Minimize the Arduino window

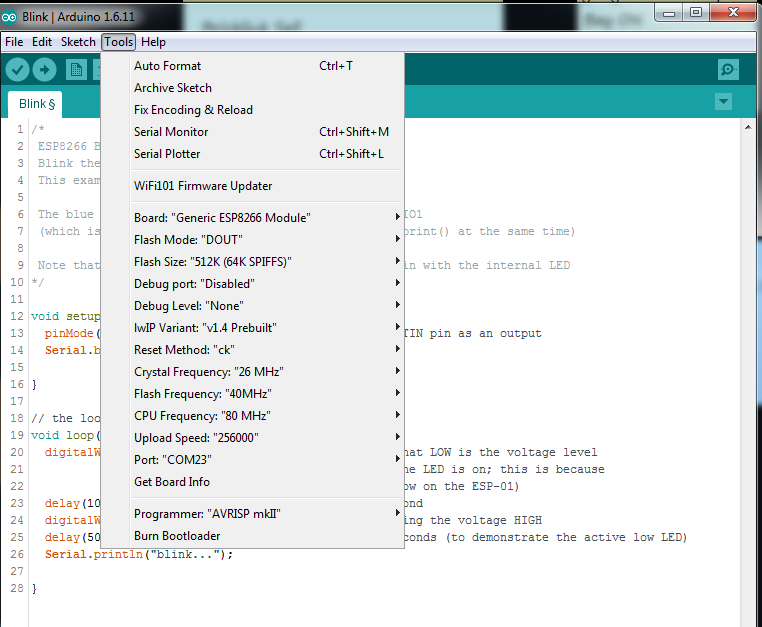(x=669, y=13)
